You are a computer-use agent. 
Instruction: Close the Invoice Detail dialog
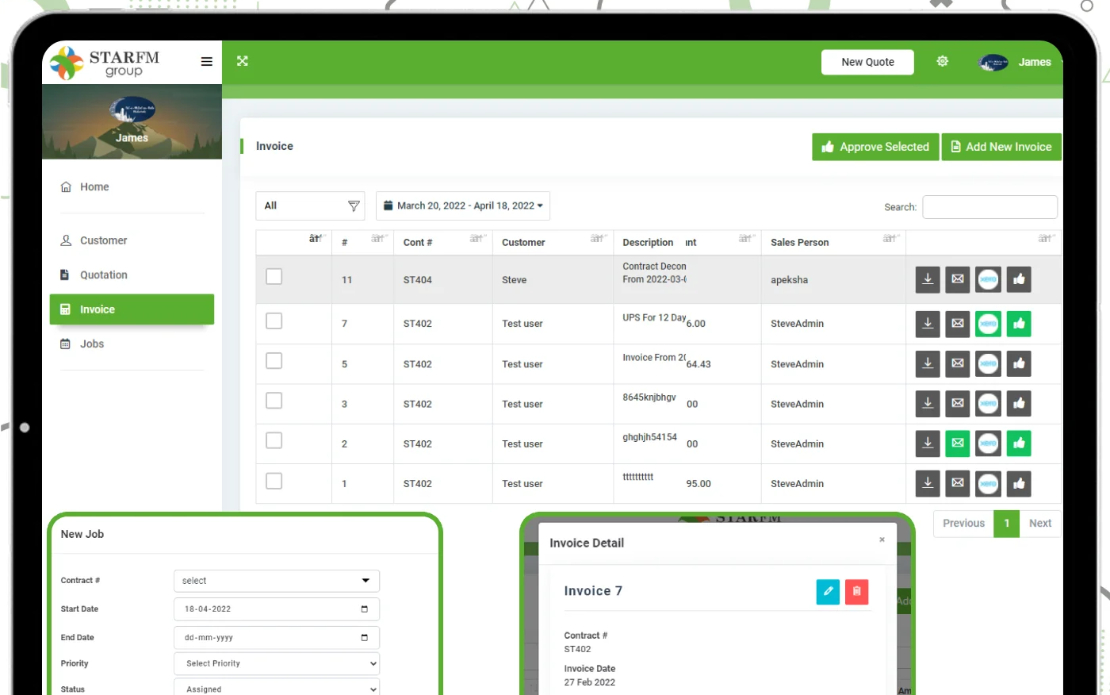pos(882,539)
